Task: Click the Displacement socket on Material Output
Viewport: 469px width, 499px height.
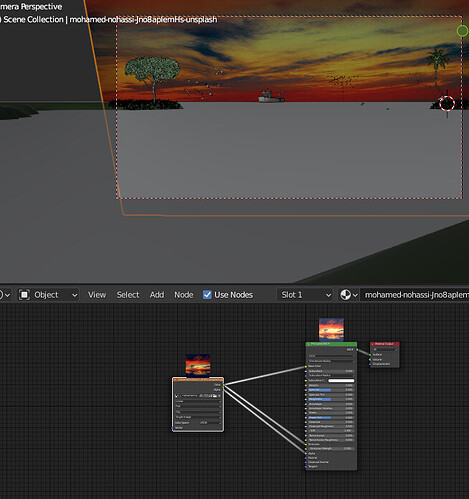Action: [x=370, y=364]
